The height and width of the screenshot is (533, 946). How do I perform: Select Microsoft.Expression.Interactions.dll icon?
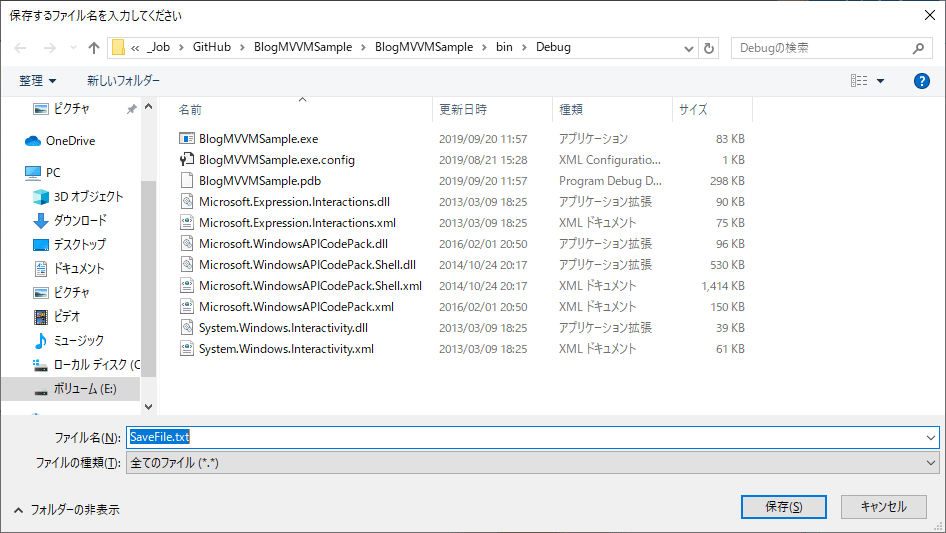click(x=187, y=202)
